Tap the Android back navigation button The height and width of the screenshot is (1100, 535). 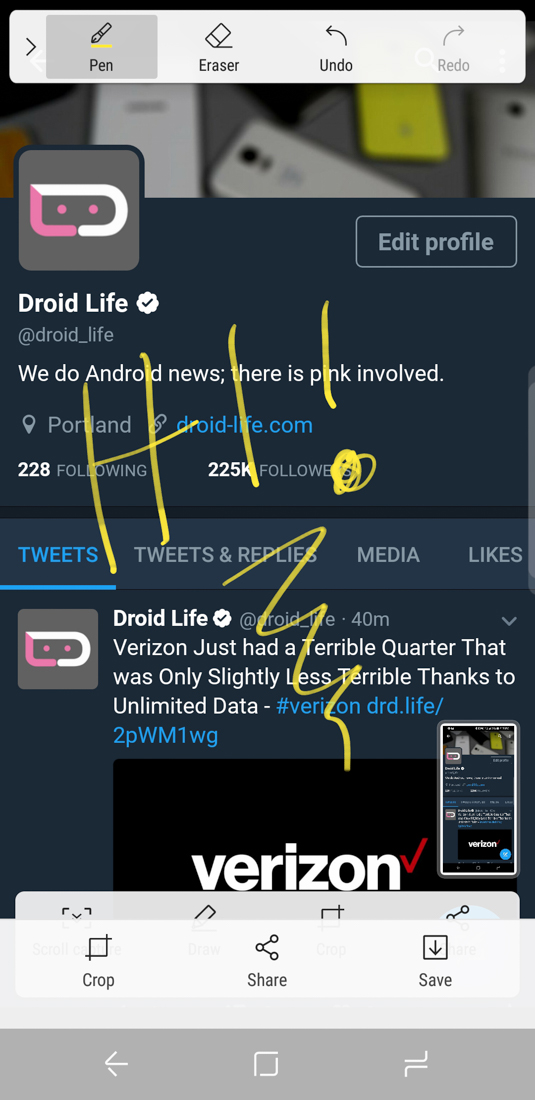[116, 1064]
